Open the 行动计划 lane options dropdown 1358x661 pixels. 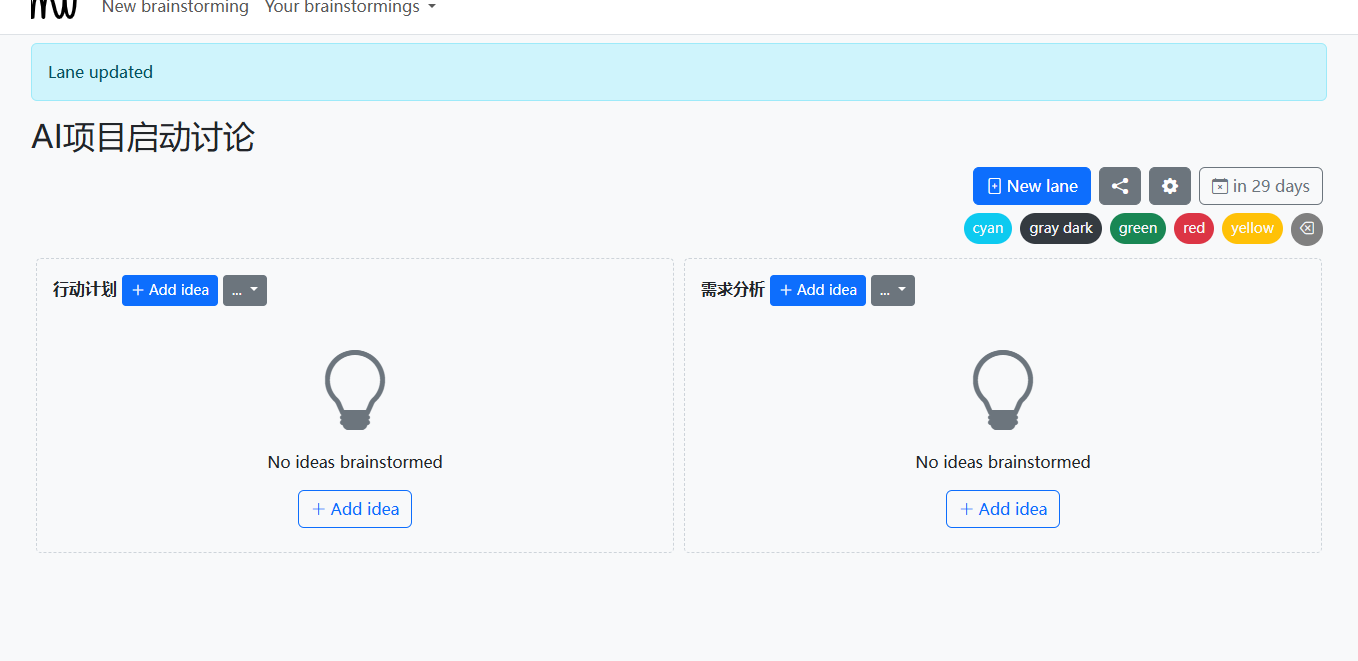245,290
